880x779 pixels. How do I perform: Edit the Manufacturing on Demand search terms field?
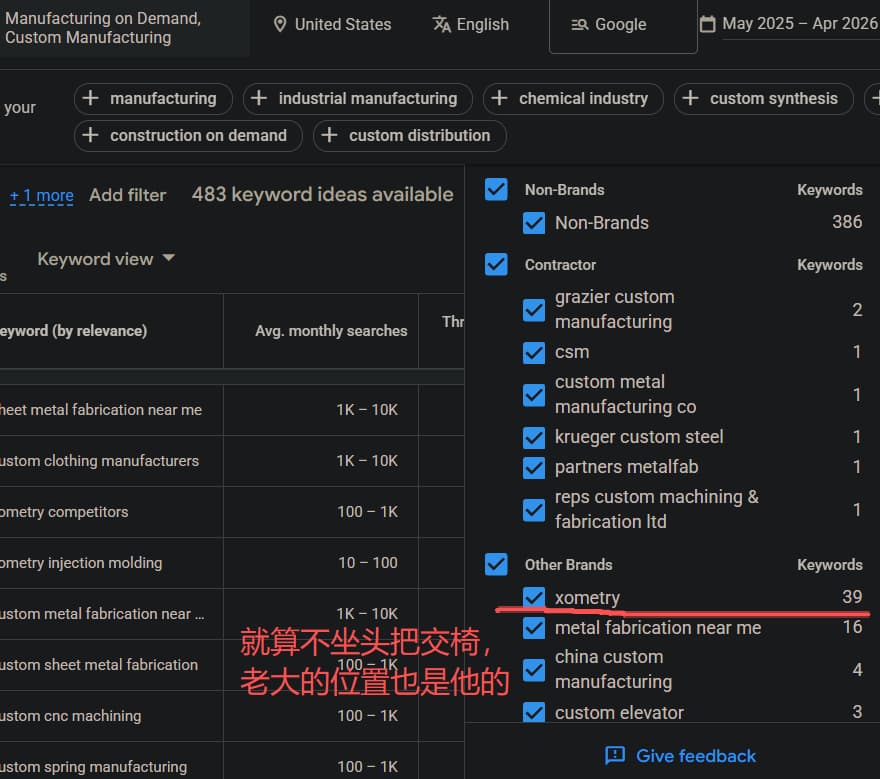tap(123, 28)
